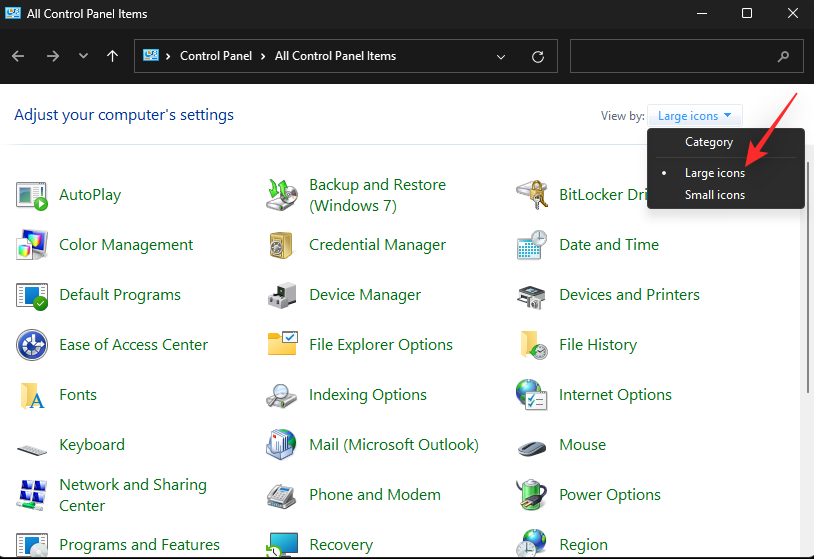
Task: Open the Devices and Printers link
Action: (629, 295)
